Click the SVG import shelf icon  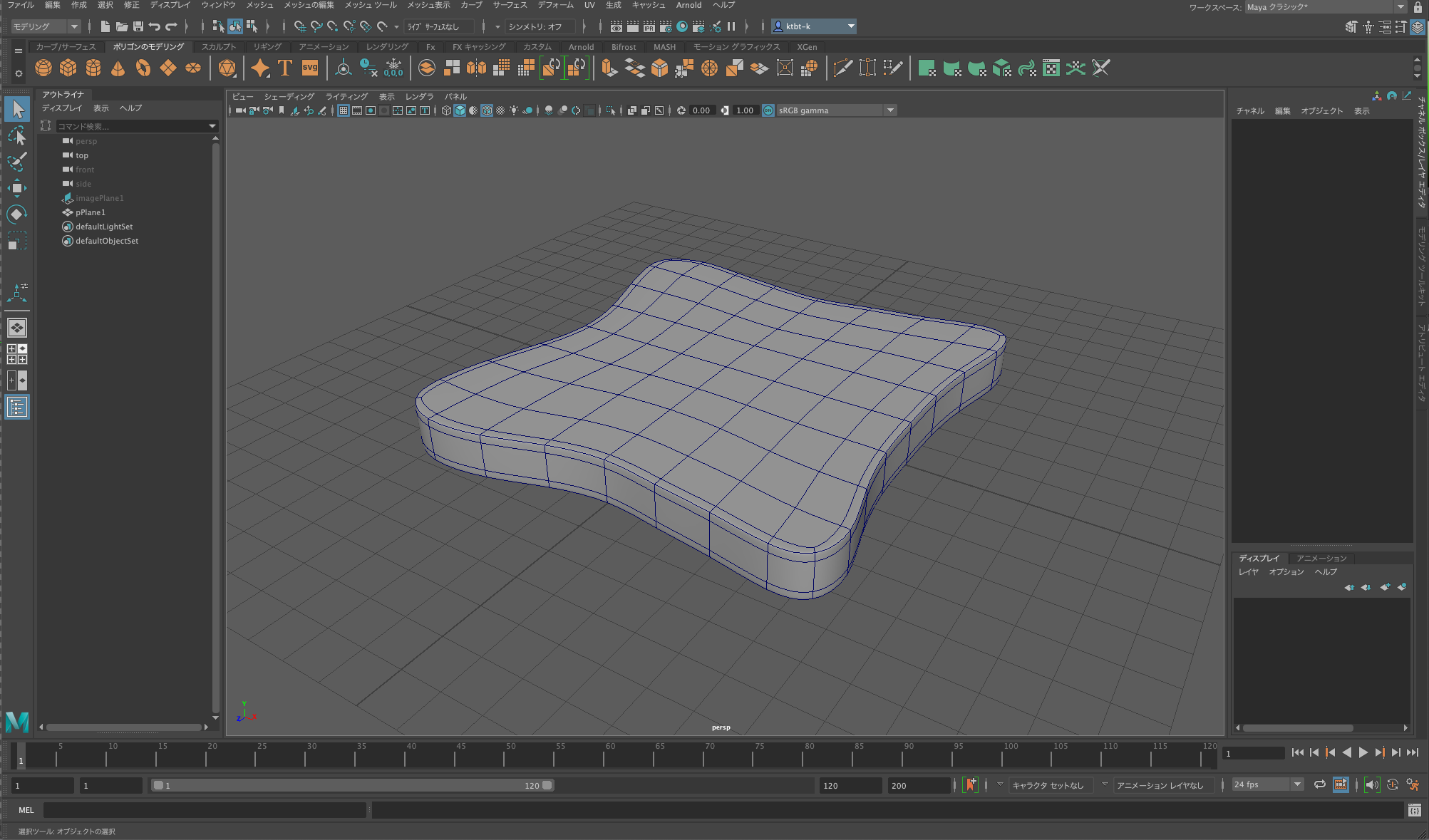[309, 68]
